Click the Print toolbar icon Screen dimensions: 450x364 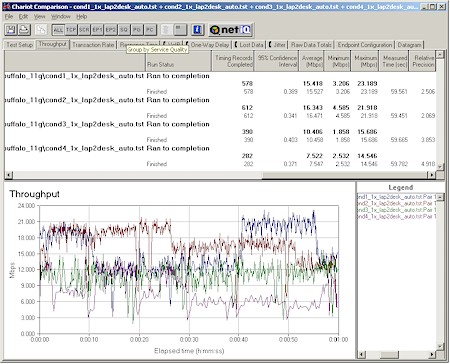pyautogui.click(x=24, y=30)
